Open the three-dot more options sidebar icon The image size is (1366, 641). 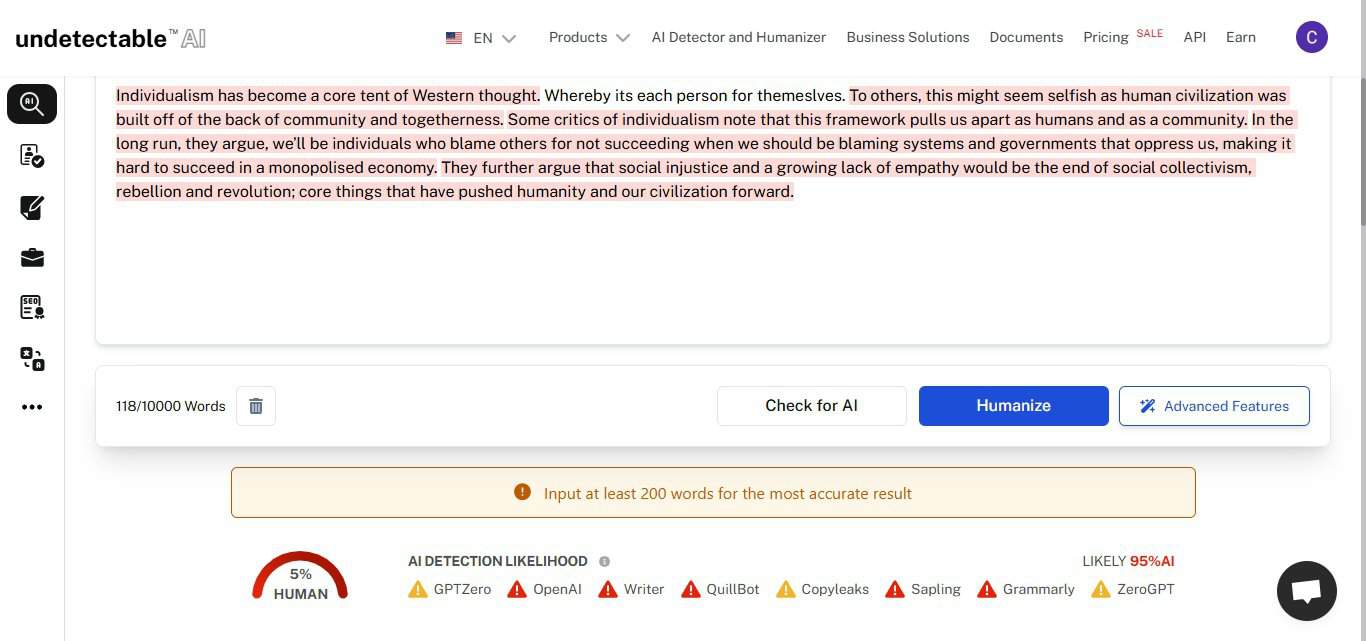(x=32, y=407)
